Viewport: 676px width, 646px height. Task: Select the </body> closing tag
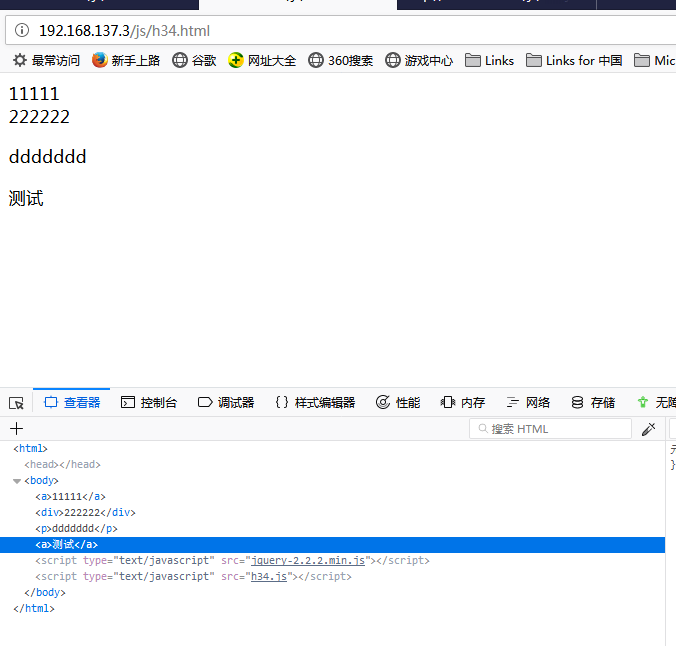45,592
